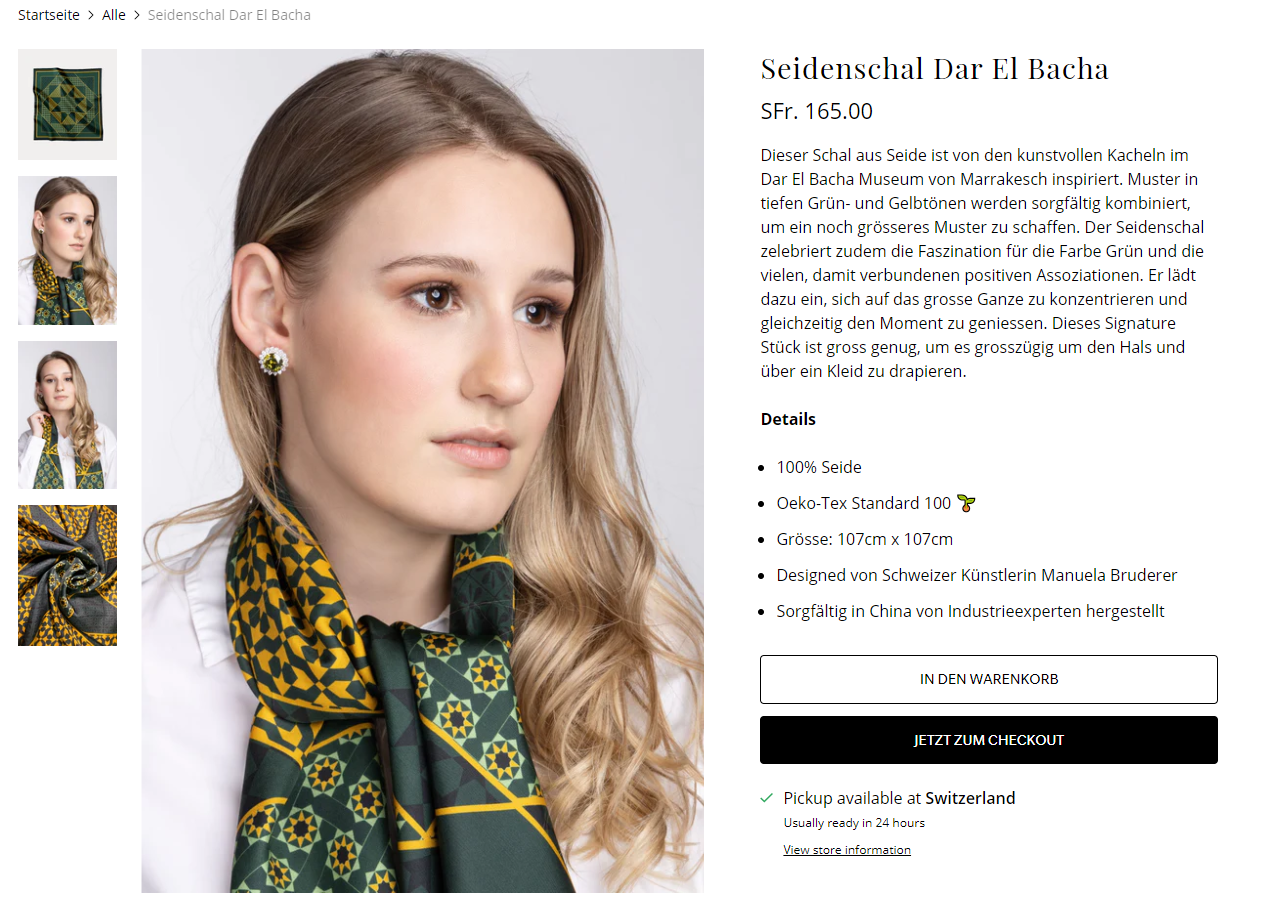Open the Startseite breadcrumb link
Image resolution: width=1273 pixels, height=909 pixels.
(49, 15)
